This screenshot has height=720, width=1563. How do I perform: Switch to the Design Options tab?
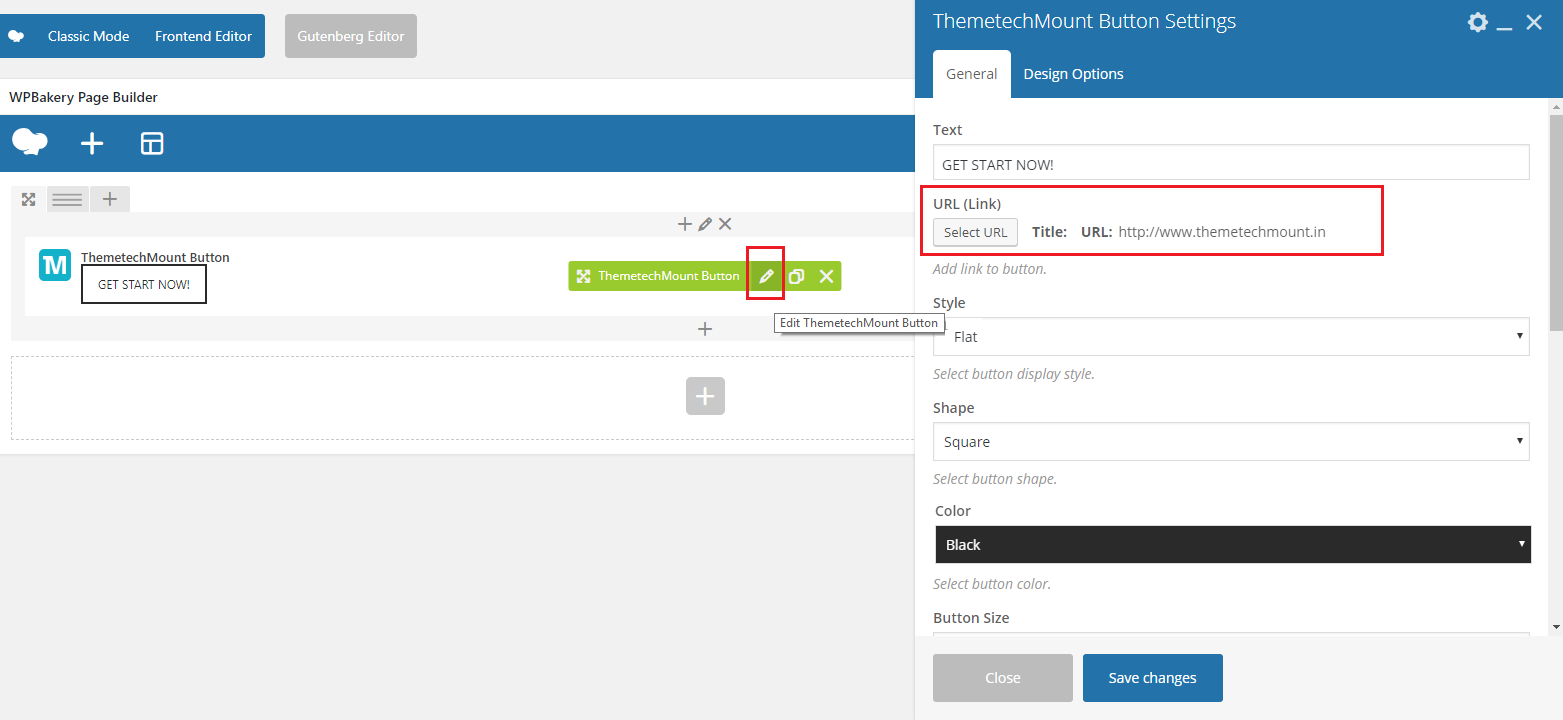tap(1074, 74)
